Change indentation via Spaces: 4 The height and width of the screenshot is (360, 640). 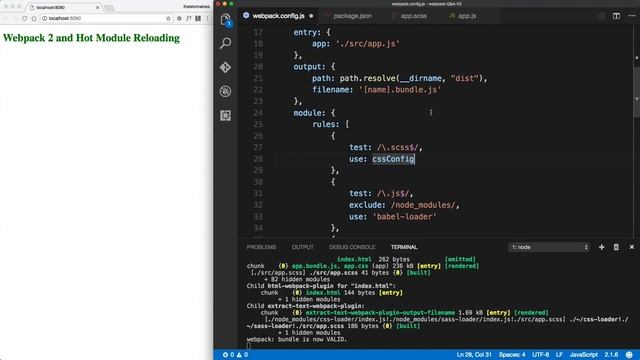click(512, 355)
